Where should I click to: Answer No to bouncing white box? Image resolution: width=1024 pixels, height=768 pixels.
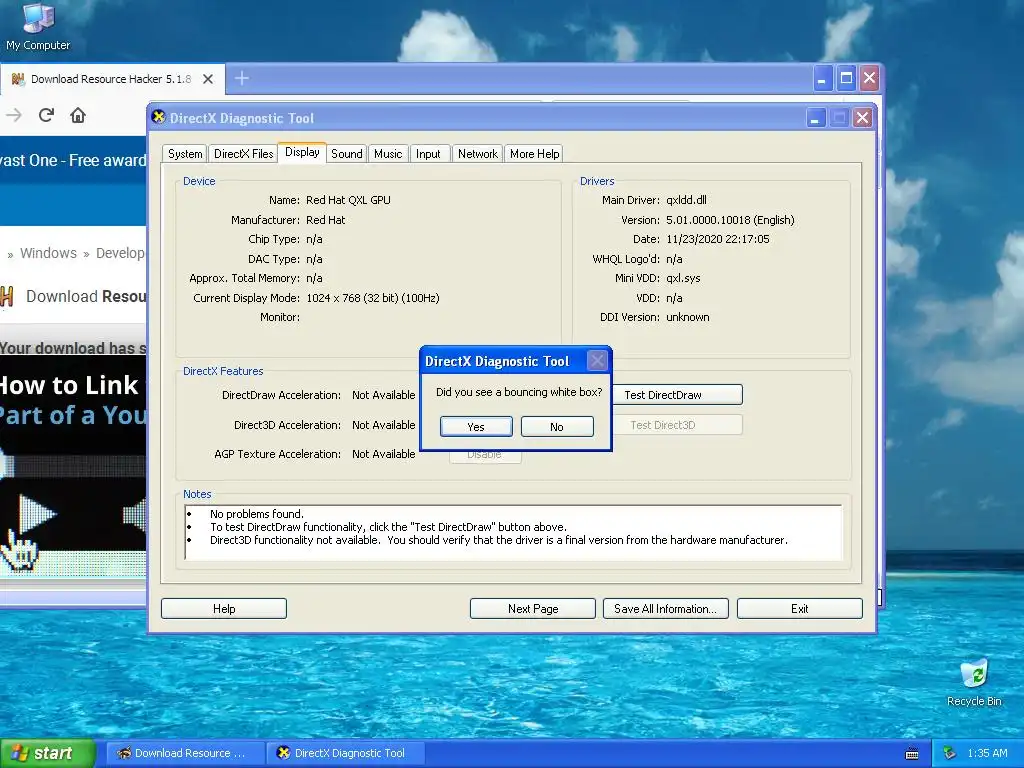(x=556, y=426)
